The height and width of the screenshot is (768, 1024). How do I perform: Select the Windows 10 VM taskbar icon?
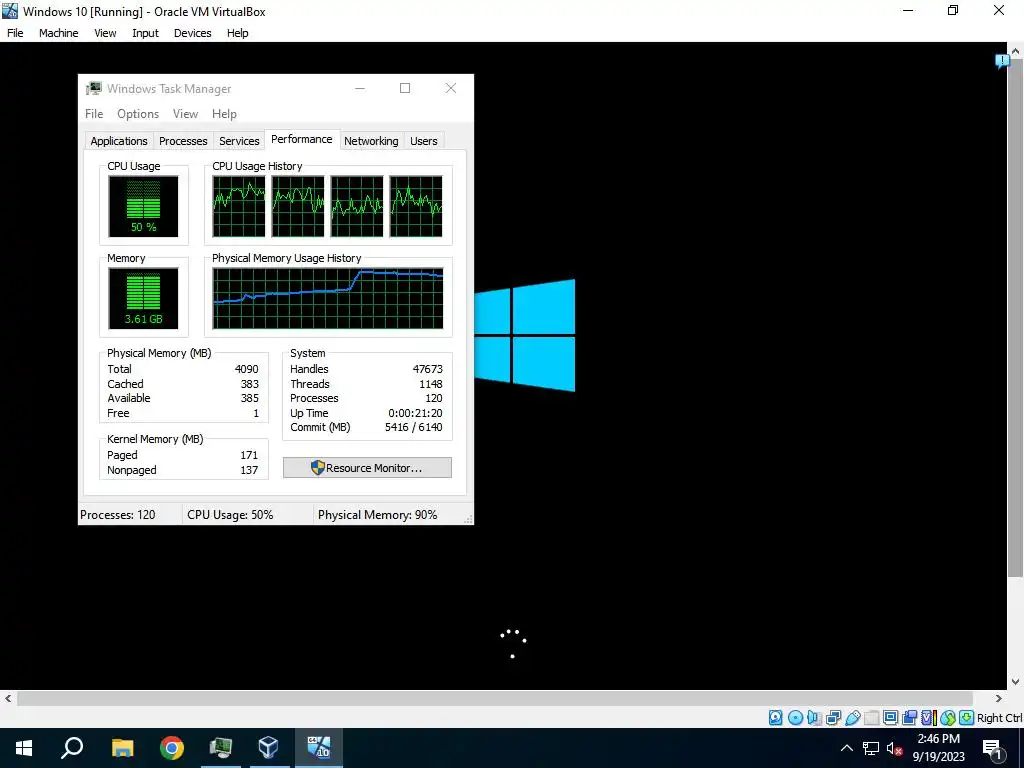319,748
